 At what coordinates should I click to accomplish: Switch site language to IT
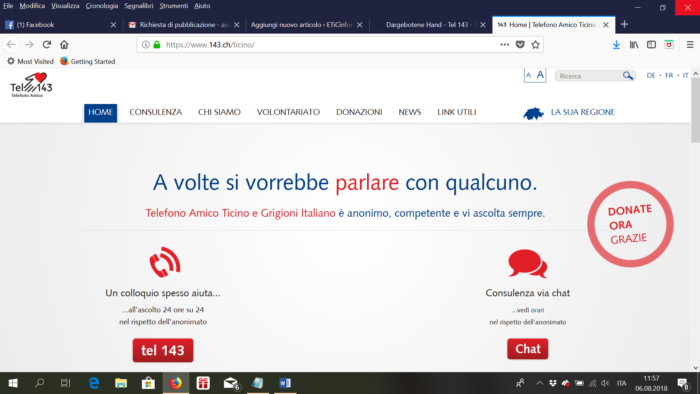click(x=685, y=75)
